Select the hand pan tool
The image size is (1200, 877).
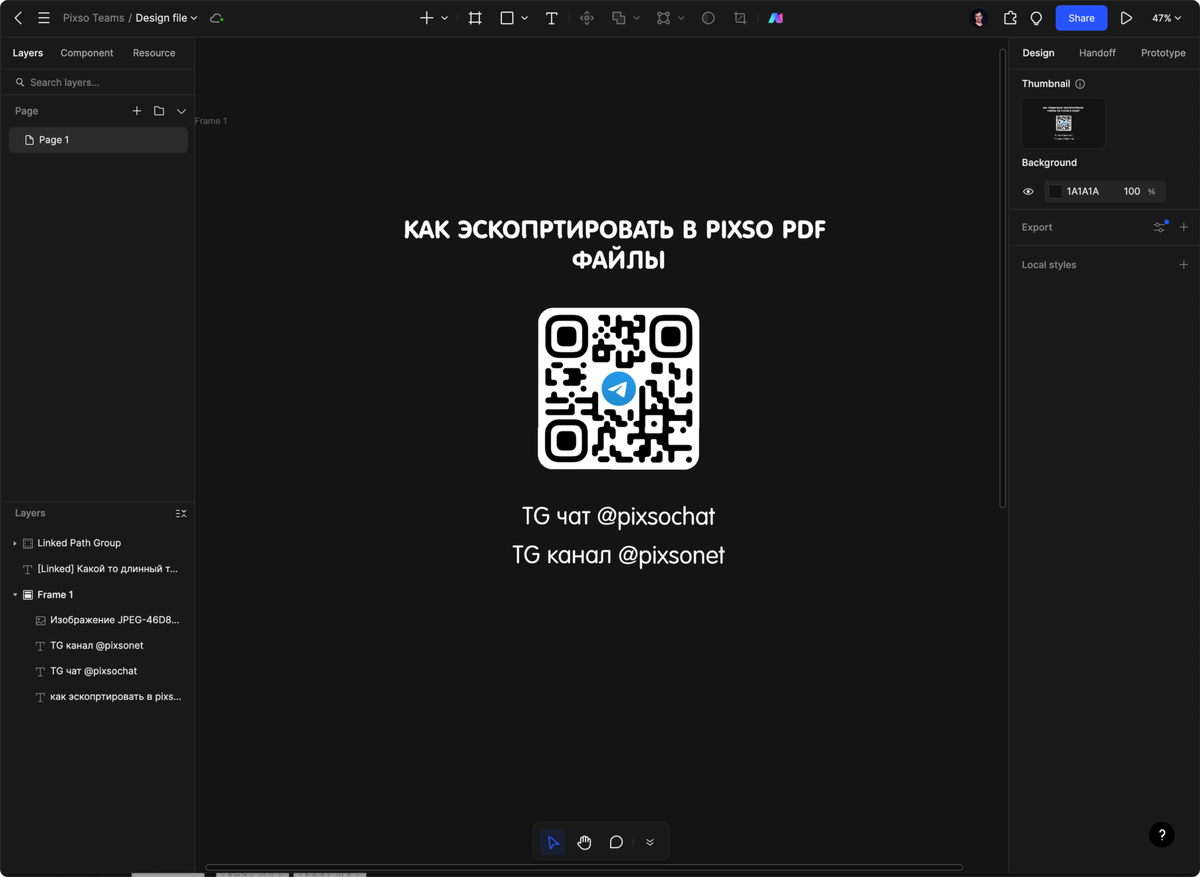[x=585, y=842]
